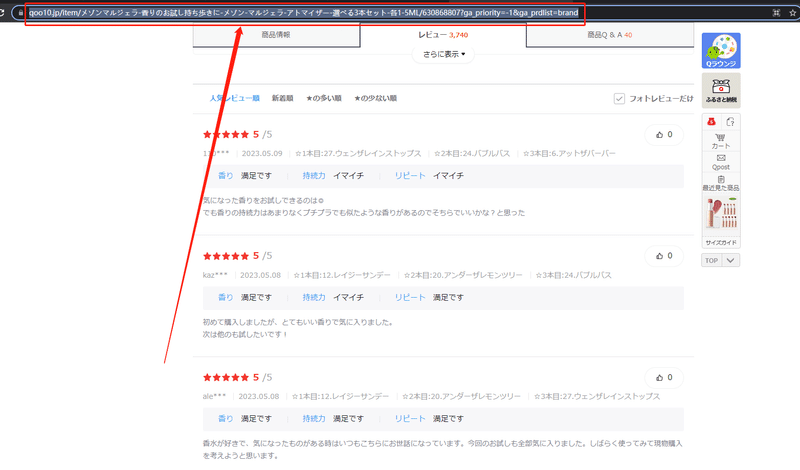Image resolution: width=800 pixels, height=470 pixels.
Task: Click ☆1本目:27.ウェンザレインストップス option text
Action: (358, 154)
